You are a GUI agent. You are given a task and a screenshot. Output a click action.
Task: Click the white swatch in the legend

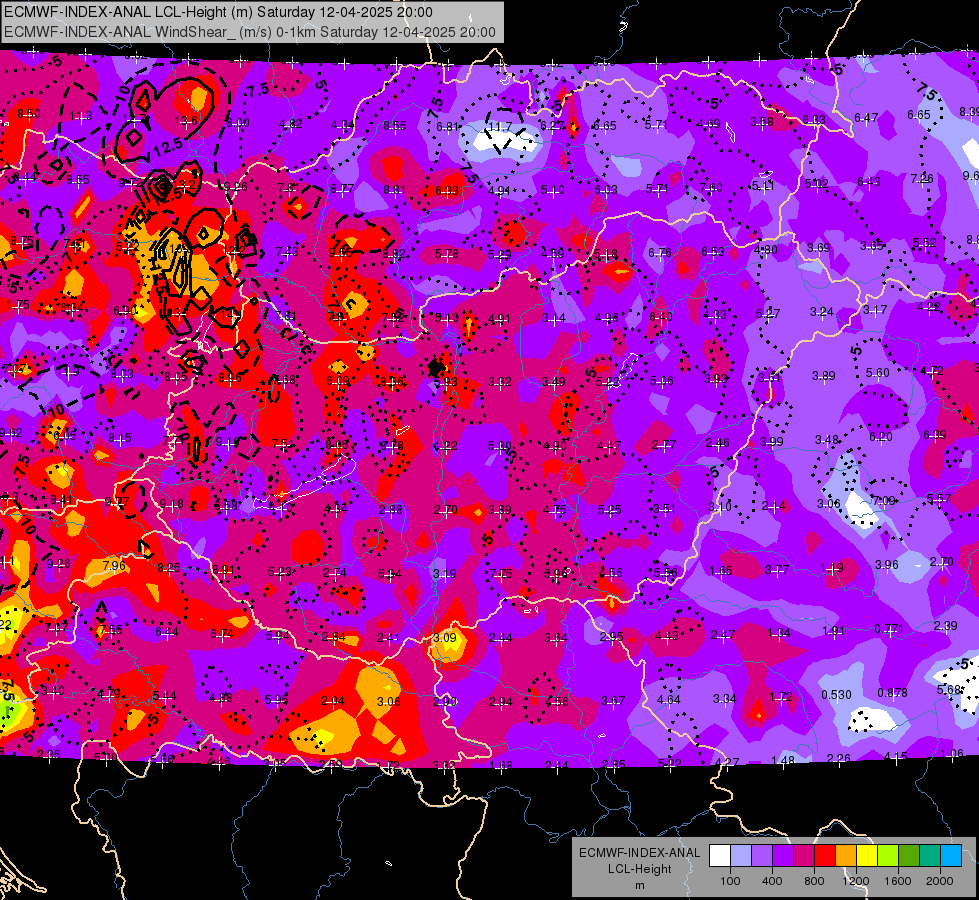point(720,855)
